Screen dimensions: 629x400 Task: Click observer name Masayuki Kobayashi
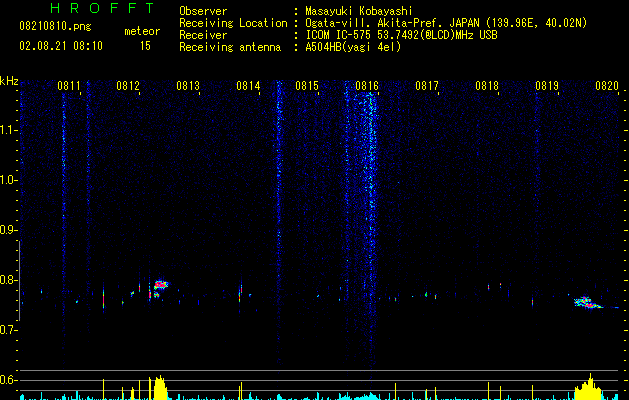click(359, 11)
